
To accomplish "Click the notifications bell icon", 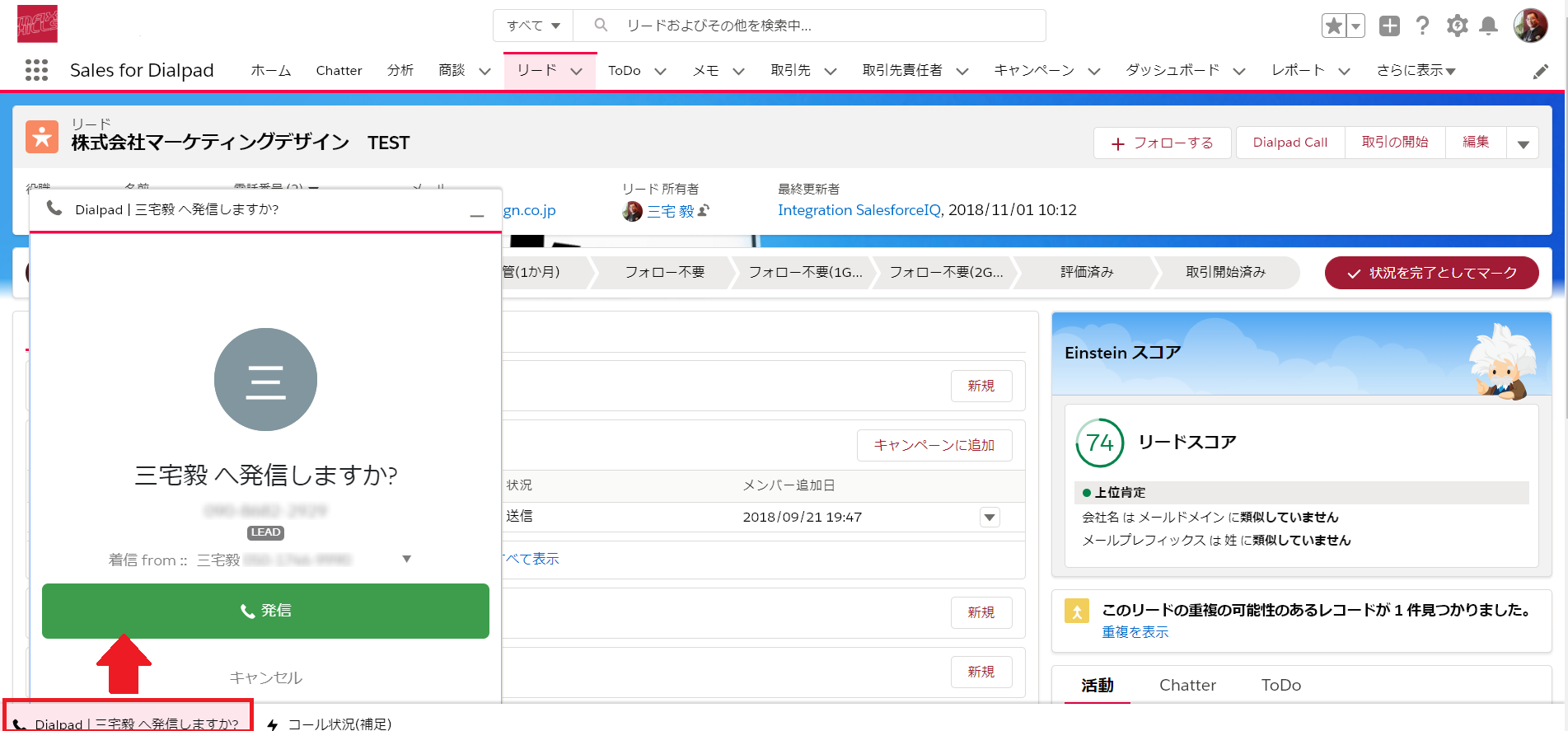I will [x=1488, y=26].
